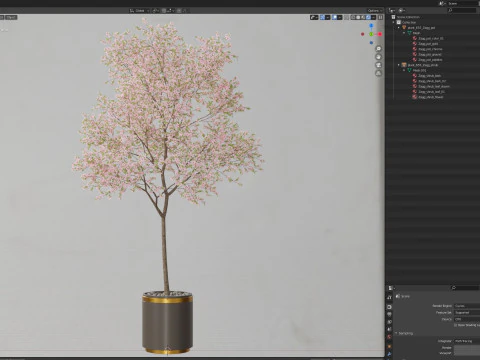The width and height of the screenshot is (480, 360).
Task: Click the scene browse icon at top
Action: (x=443, y=3)
